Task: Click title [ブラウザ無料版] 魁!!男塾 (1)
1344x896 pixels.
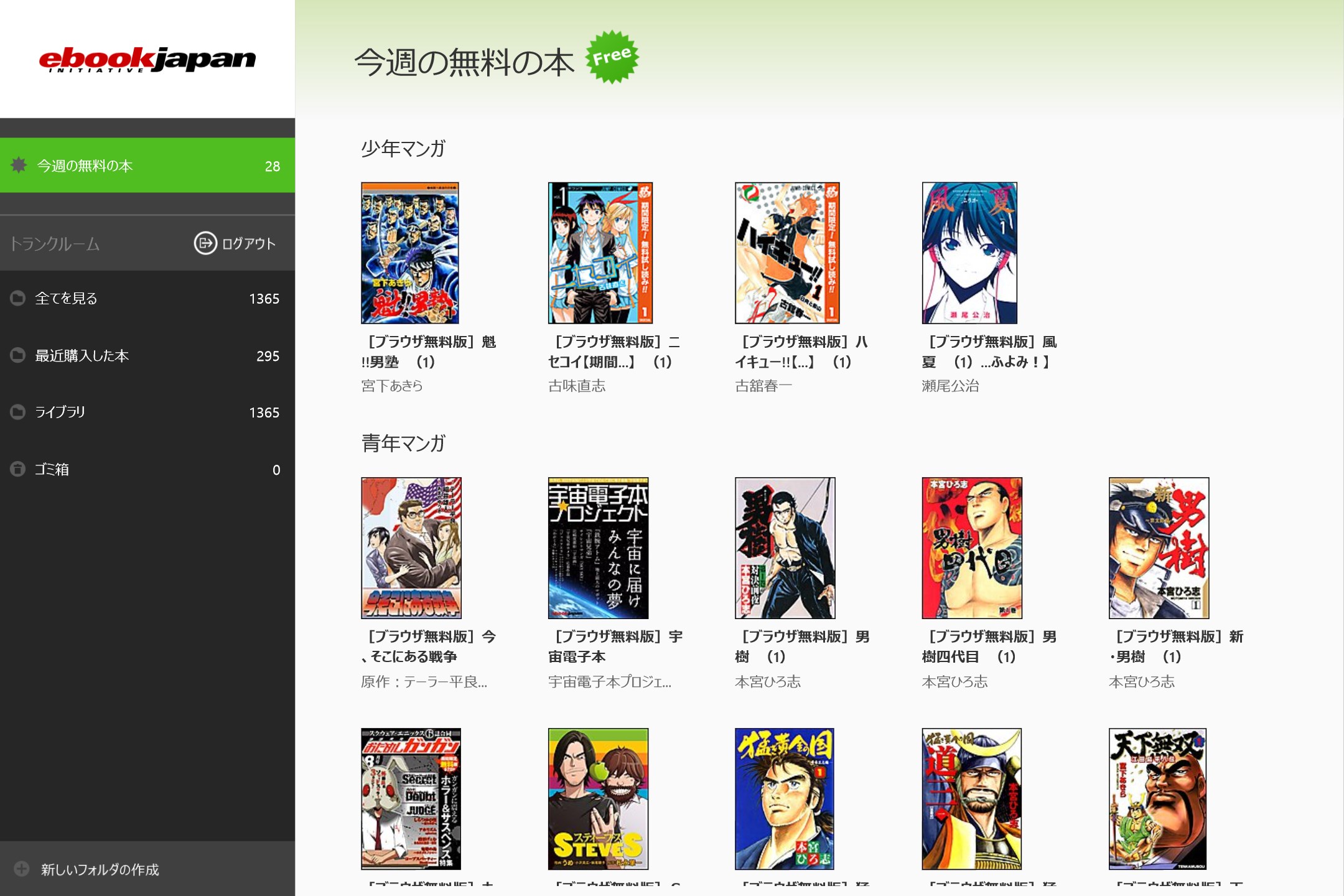Action: [x=429, y=352]
